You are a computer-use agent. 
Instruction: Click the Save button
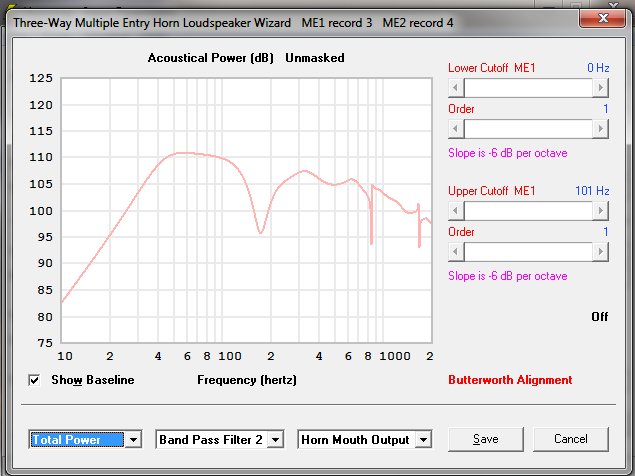coord(486,439)
